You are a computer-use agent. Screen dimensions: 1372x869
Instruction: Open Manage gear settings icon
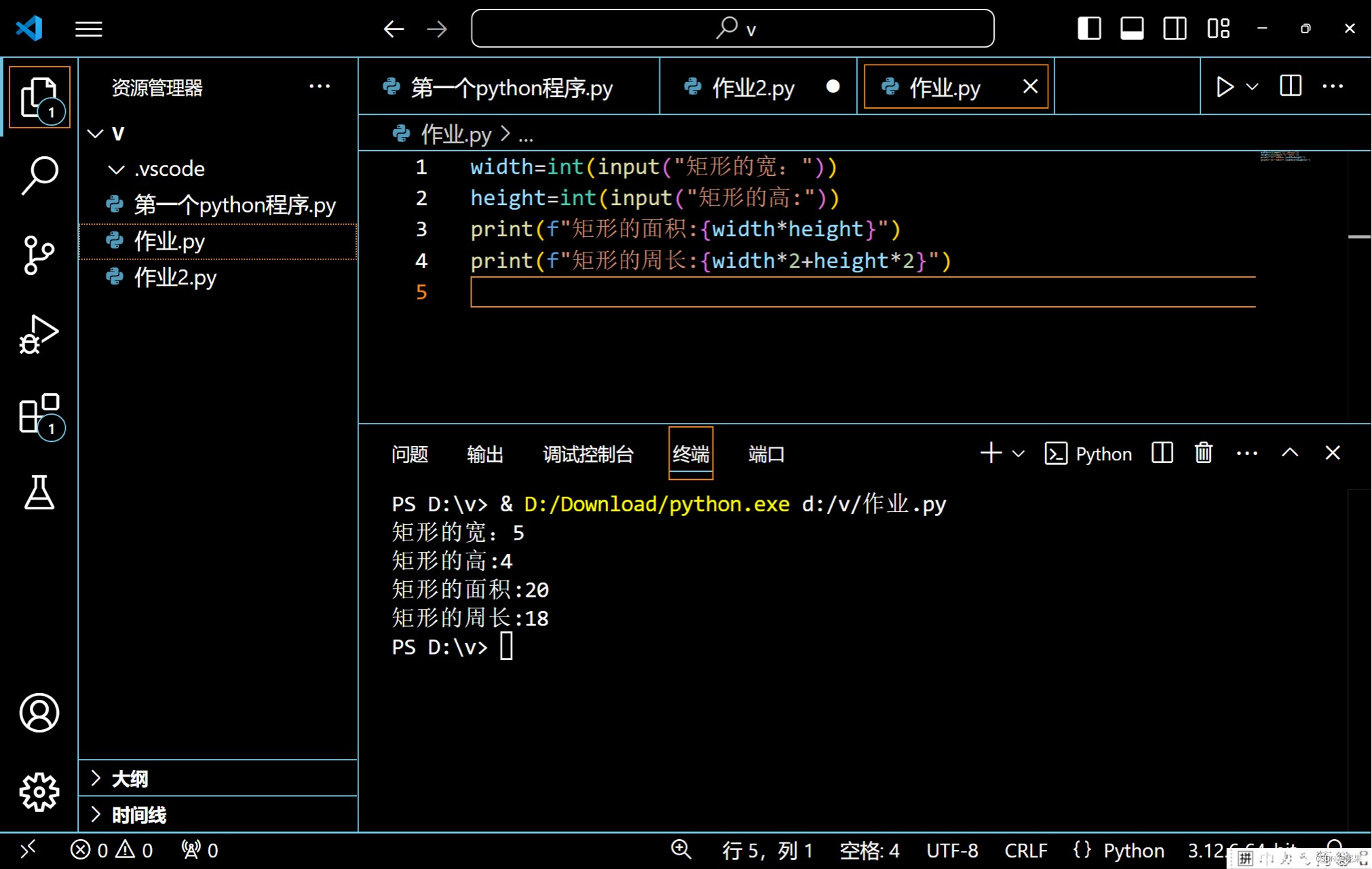tap(39, 792)
